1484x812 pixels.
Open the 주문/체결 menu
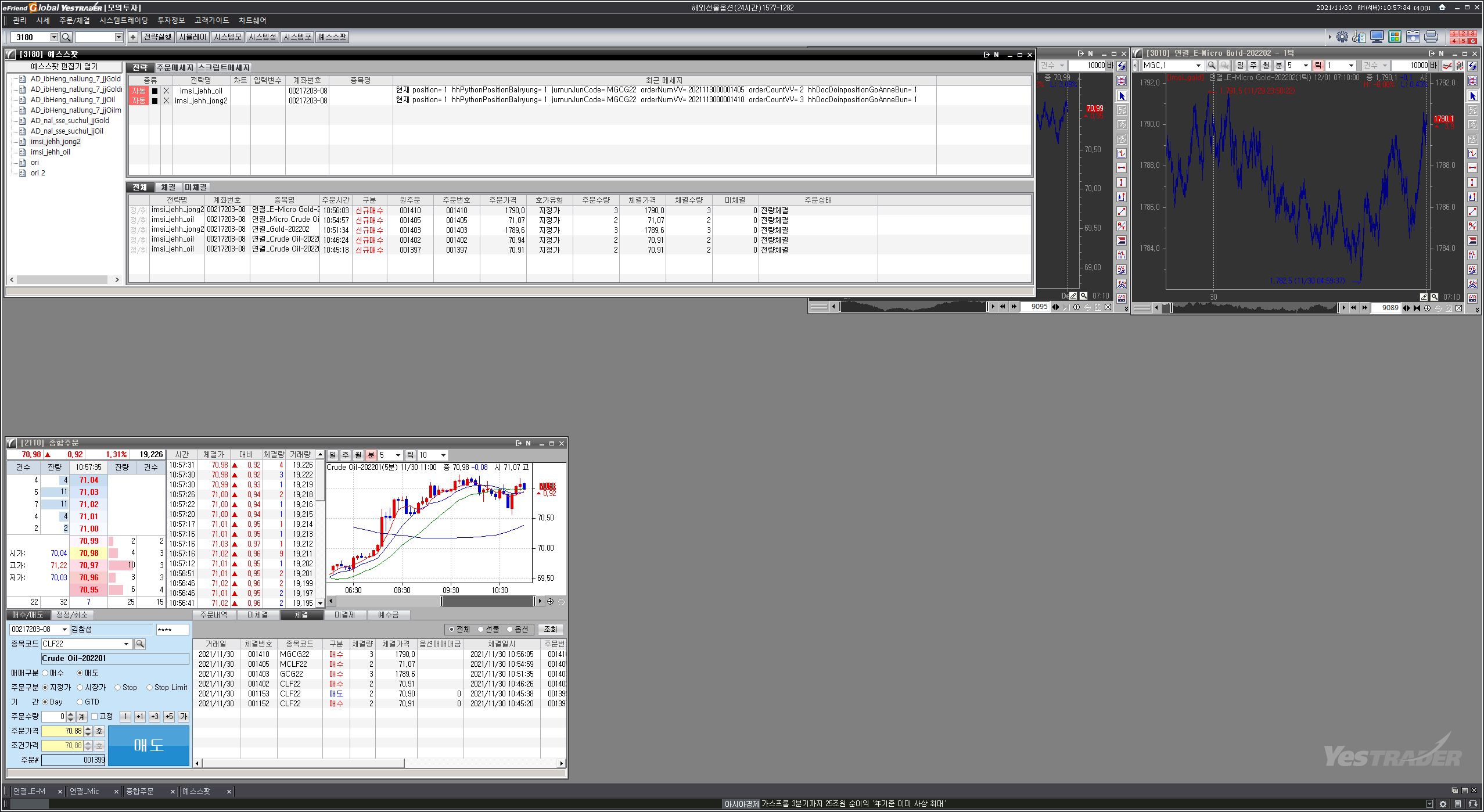[x=74, y=20]
